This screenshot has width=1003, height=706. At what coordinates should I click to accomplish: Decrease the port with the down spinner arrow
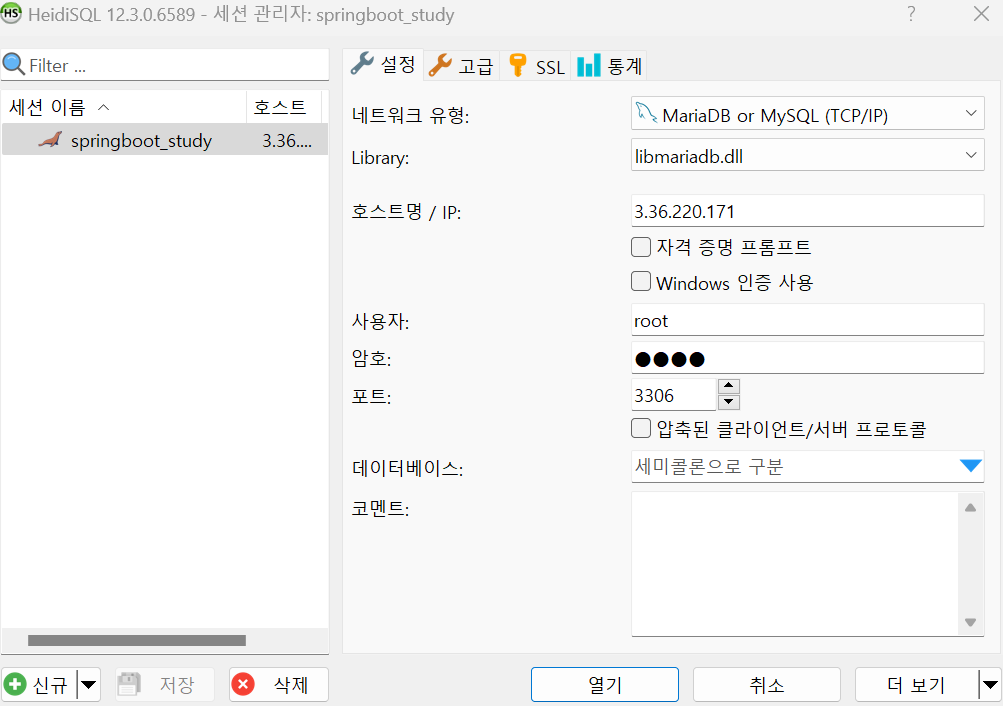[x=729, y=402]
